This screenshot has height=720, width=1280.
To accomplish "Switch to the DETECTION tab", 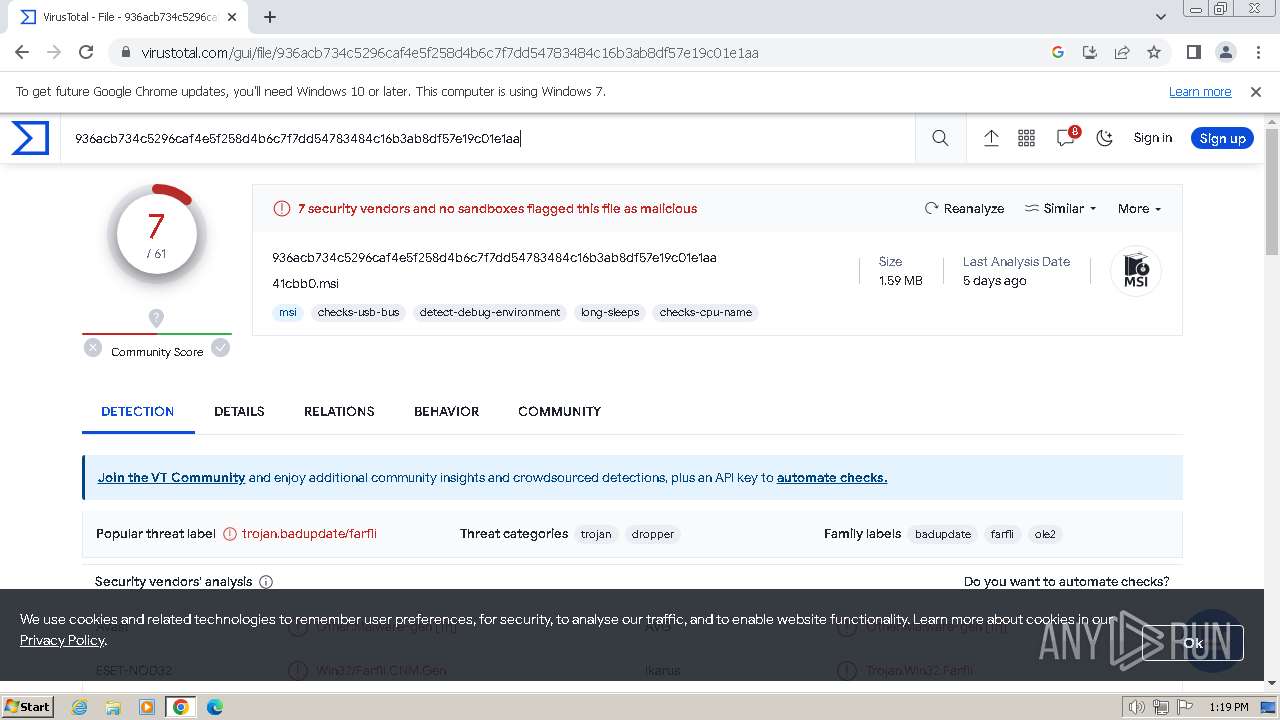I will coord(138,411).
